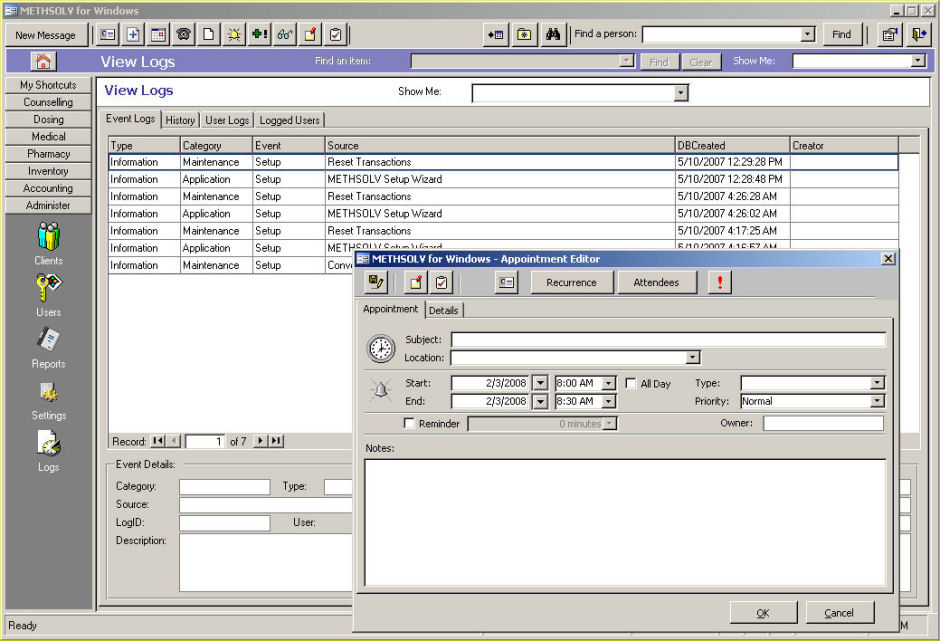The width and height of the screenshot is (940, 641).
Task: Open the End date picker dropdown
Action: tap(540, 401)
